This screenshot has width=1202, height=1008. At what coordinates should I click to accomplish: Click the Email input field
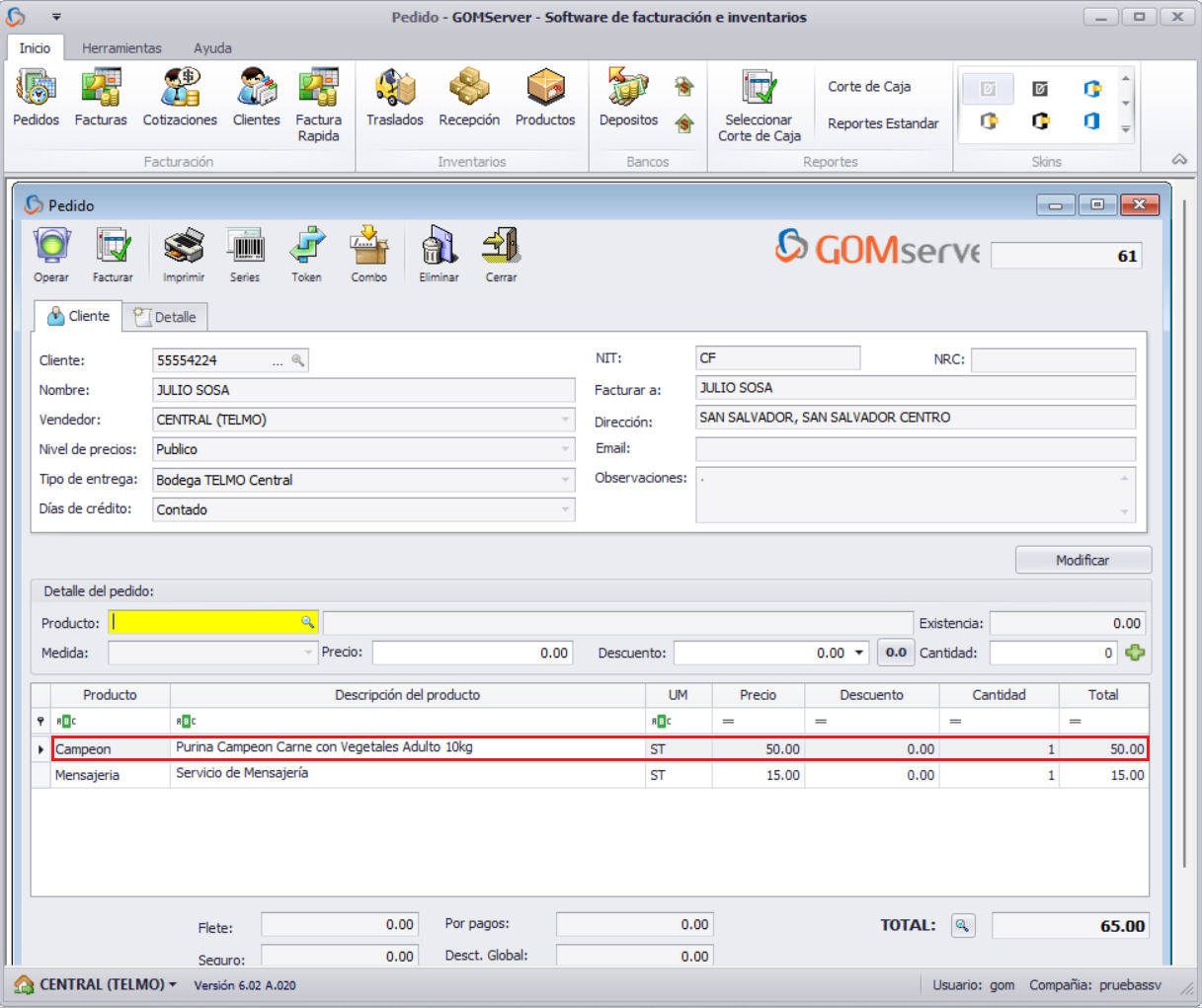[x=916, y=449]
